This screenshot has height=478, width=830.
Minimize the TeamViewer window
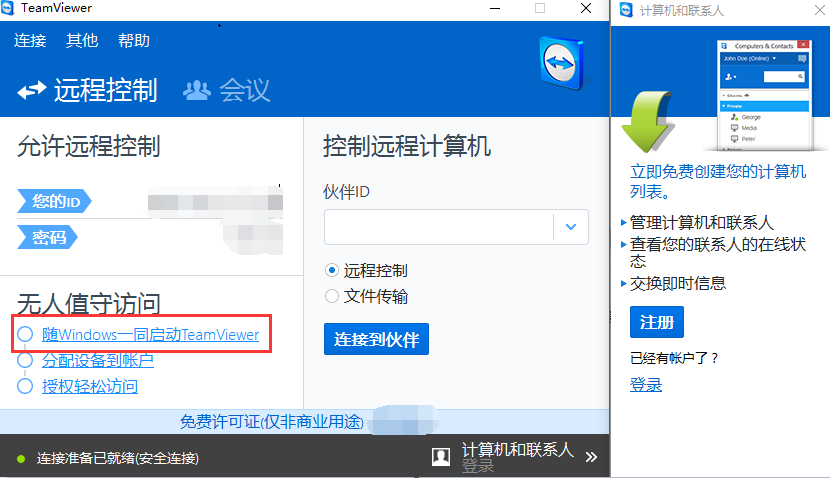[495, 8]
